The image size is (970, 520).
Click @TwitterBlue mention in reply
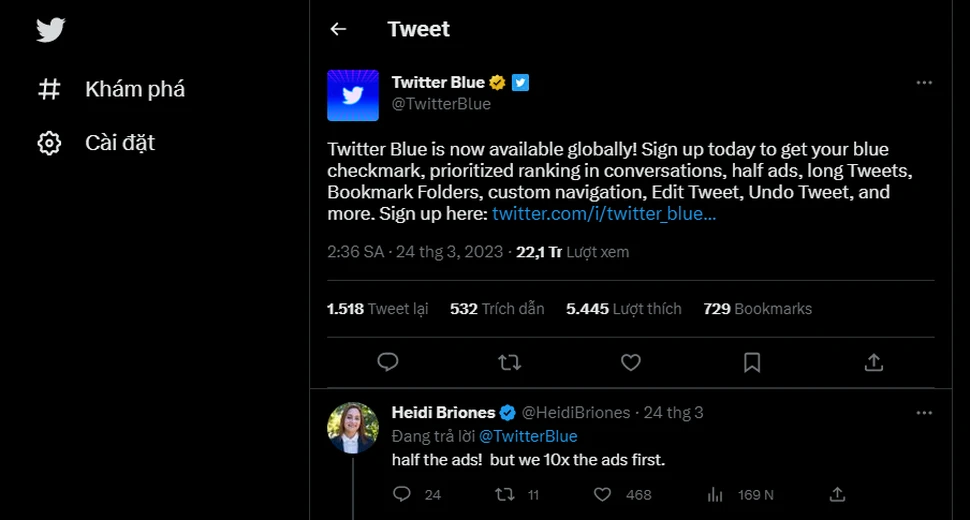(527, 436)
